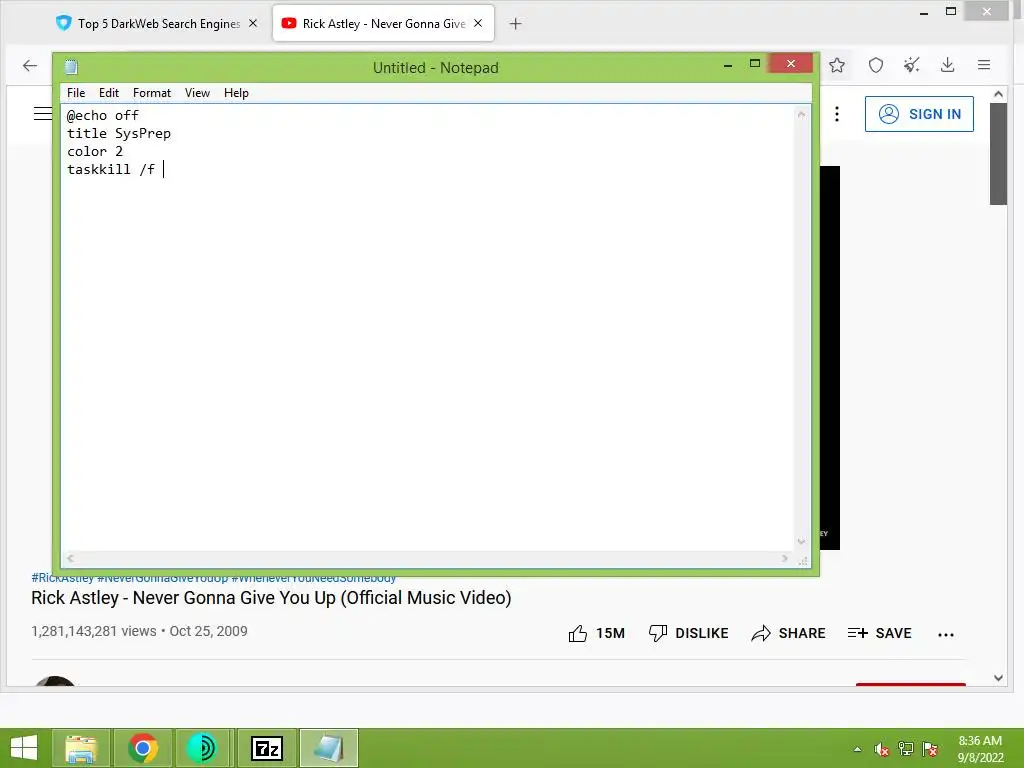The width and height of the screenshot is (1024, 768).
Task: Minimize the Notepad window
Action: (728, 65)
